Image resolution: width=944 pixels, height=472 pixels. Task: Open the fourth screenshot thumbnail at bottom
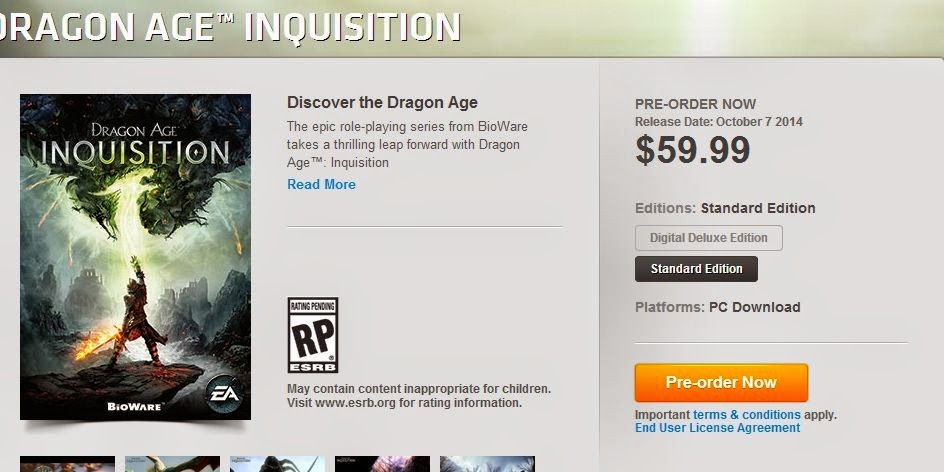(x=382, y=464)
